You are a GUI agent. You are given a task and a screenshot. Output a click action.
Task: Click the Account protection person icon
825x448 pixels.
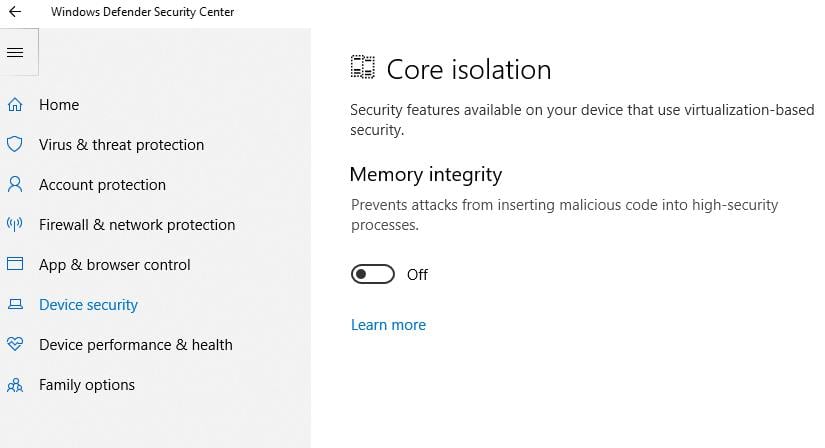coord(15,185)
